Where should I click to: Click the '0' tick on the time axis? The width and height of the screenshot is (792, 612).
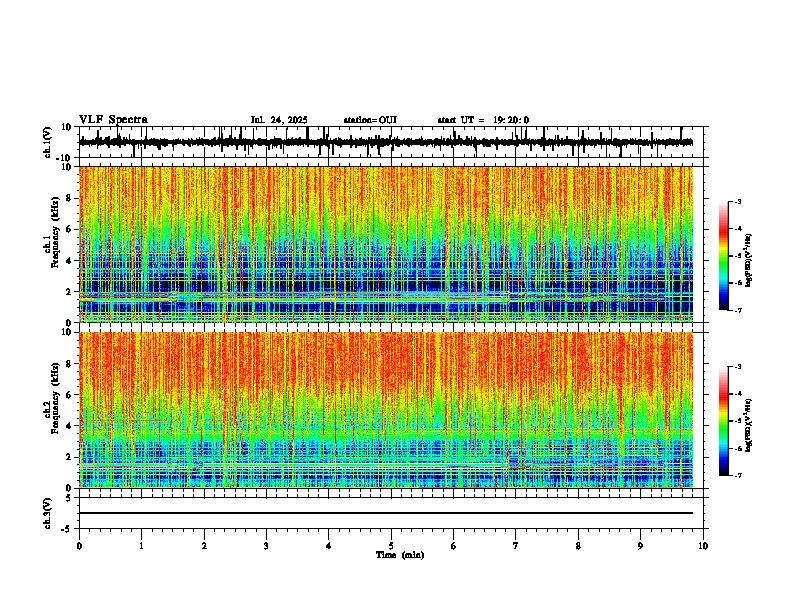point(79,546)
